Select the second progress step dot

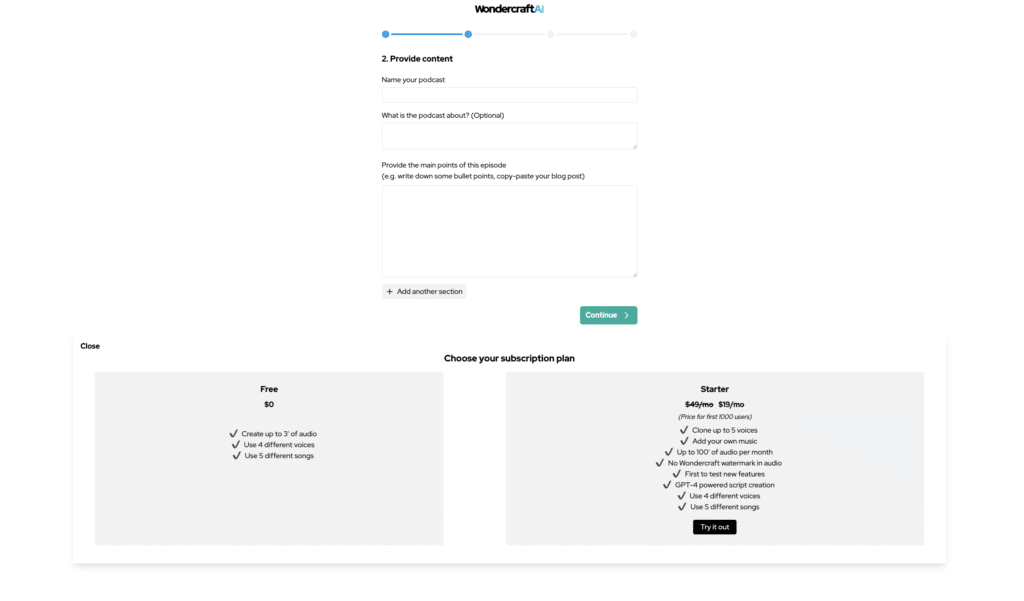tap(468, 34)
